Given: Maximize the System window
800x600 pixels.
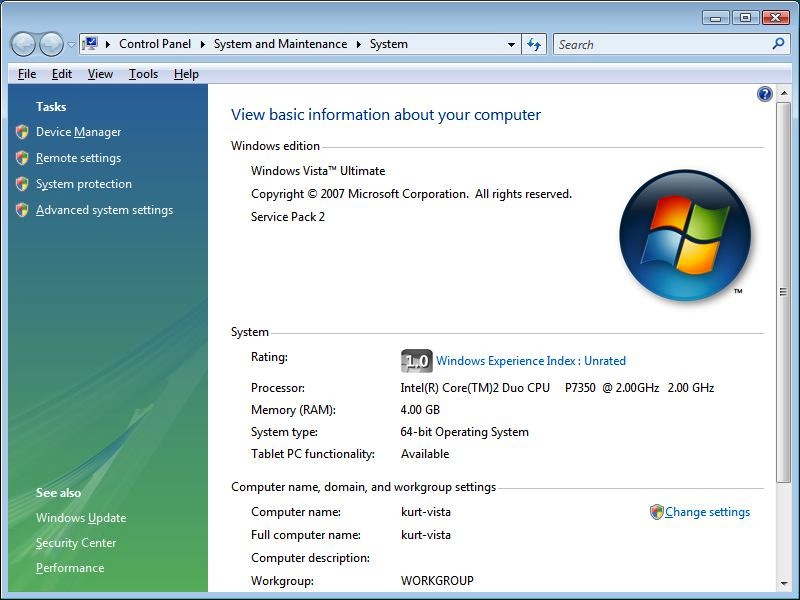Looking at the screenshot, I should [x=745, y=18].
